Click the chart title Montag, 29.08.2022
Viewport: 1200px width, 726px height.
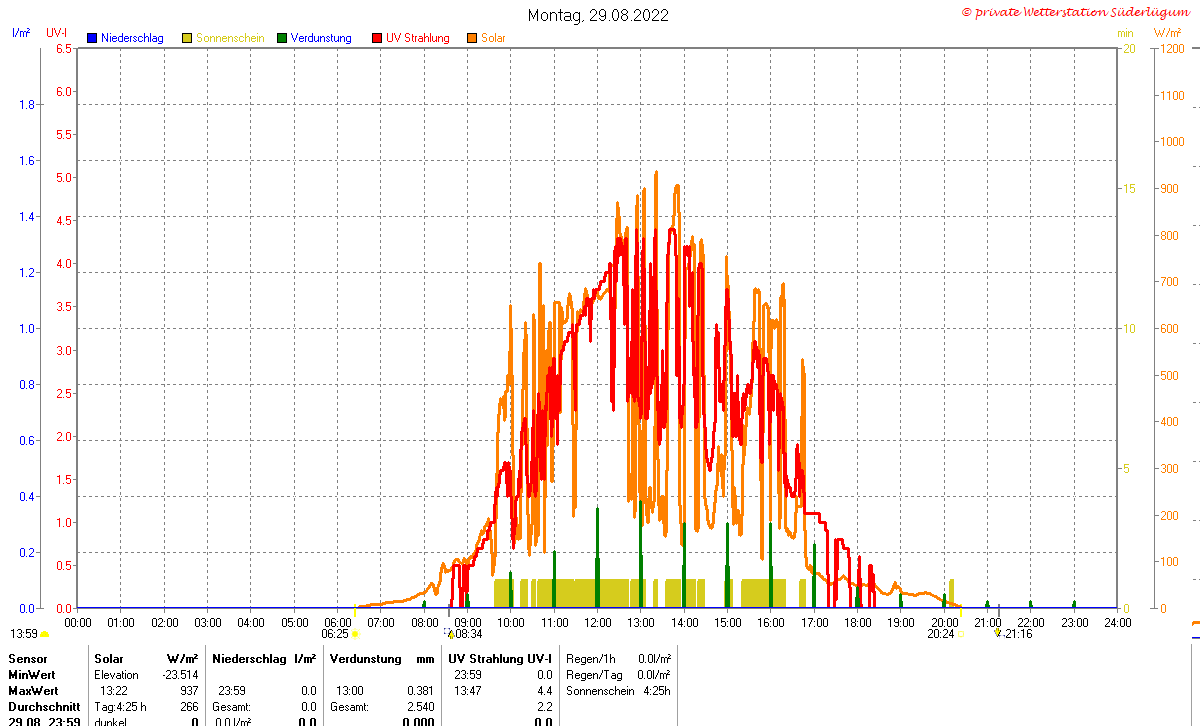coord(599,15)
